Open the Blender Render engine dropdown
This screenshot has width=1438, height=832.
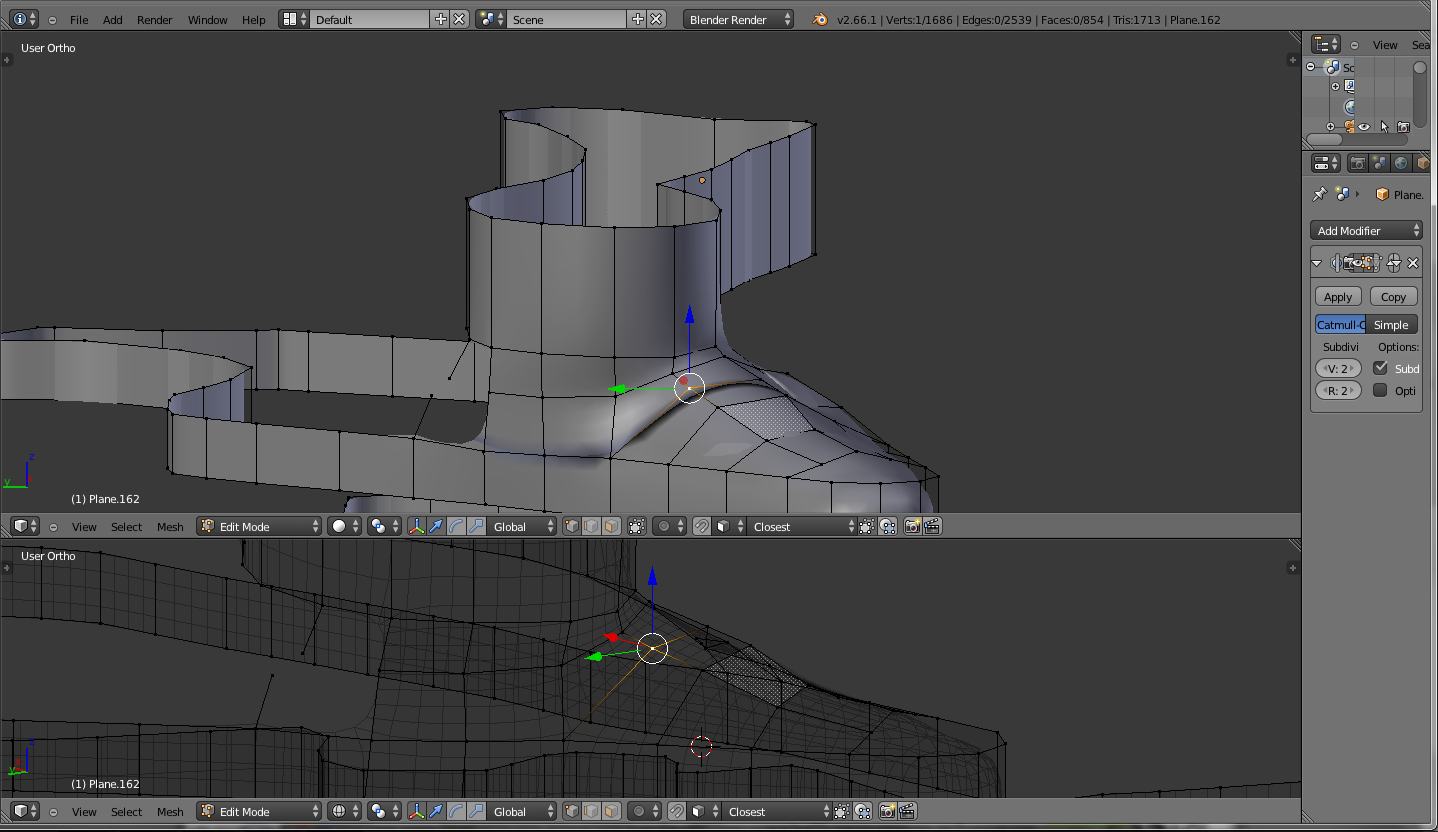[x=739, y=19]
